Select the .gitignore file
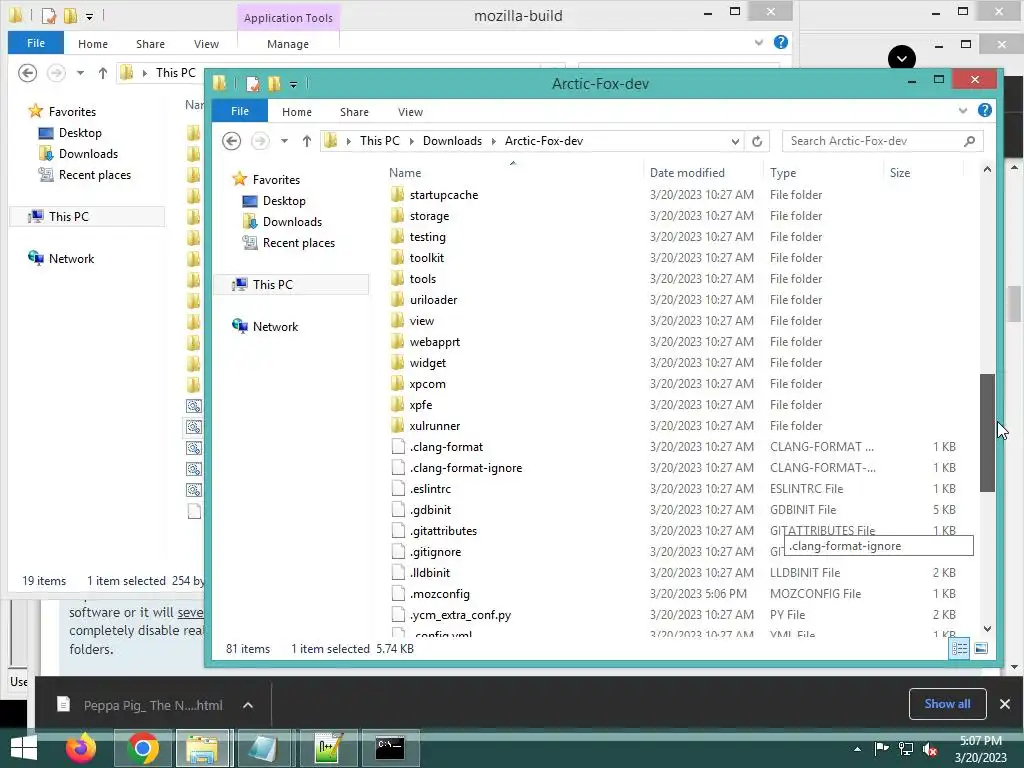The image size is (1024, 768). pos(436,552)
